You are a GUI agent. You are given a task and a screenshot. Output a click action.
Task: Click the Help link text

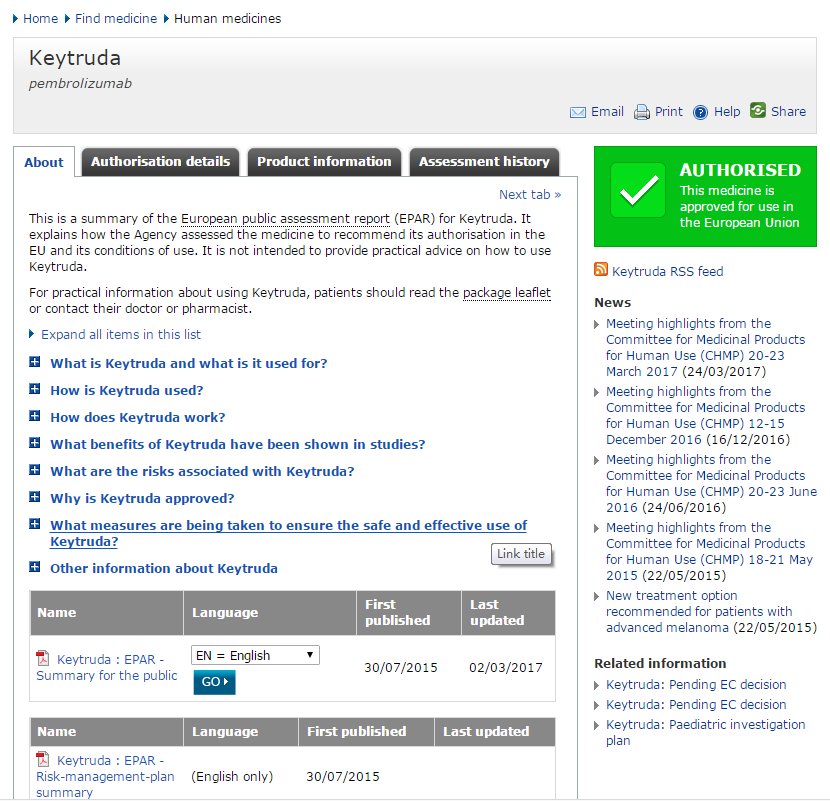(727, 112)
